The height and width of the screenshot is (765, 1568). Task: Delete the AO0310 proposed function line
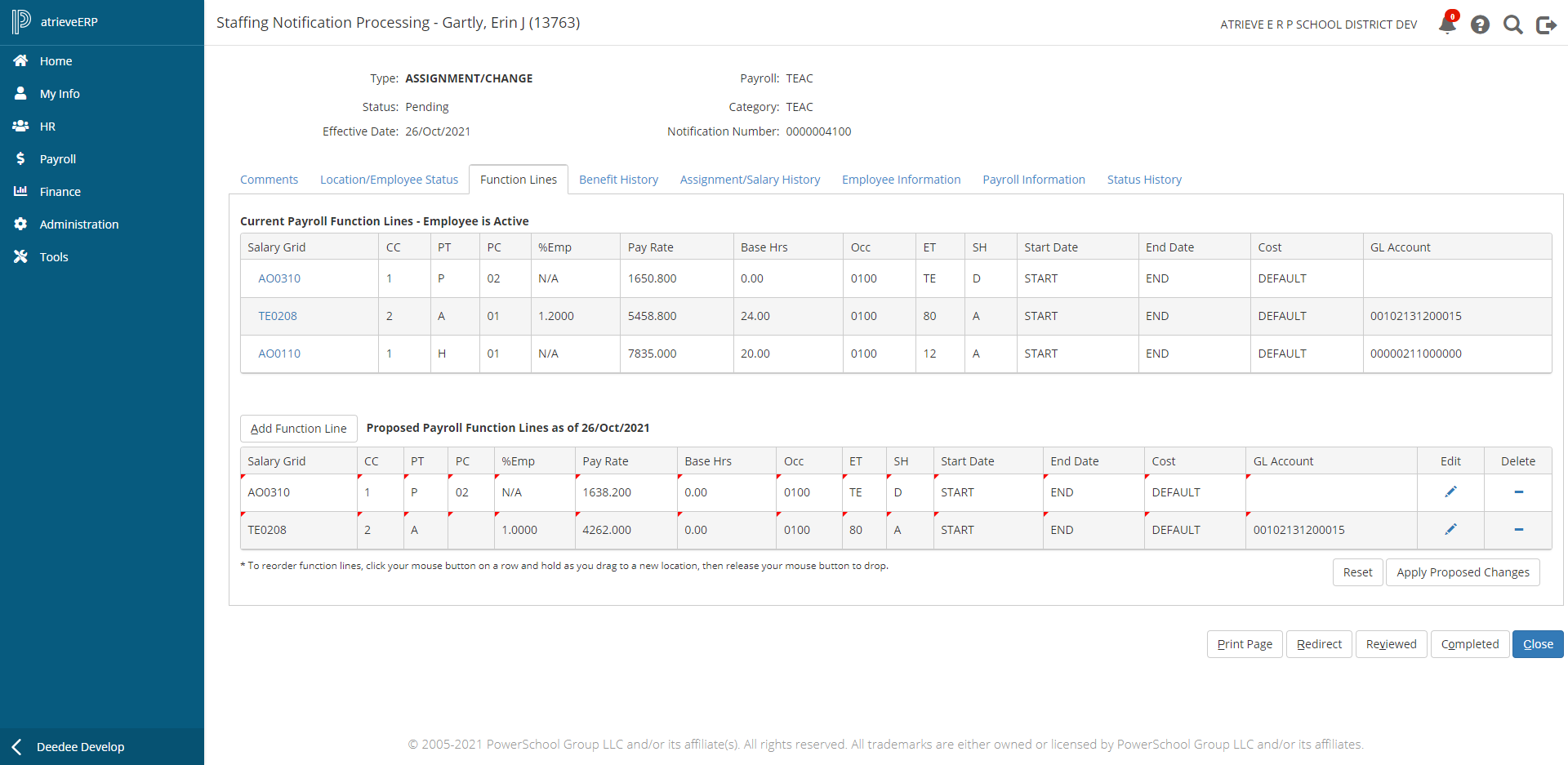[1518, 491]
